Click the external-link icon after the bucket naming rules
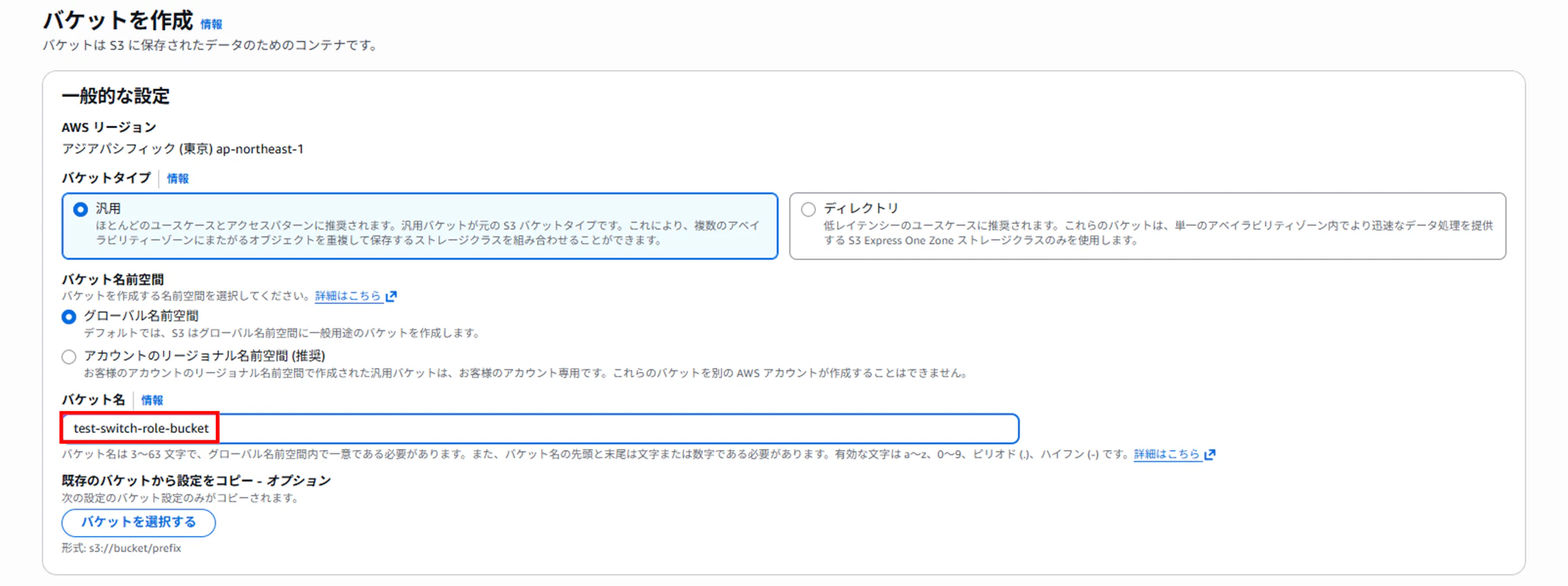 click(x=1210, y=454)
